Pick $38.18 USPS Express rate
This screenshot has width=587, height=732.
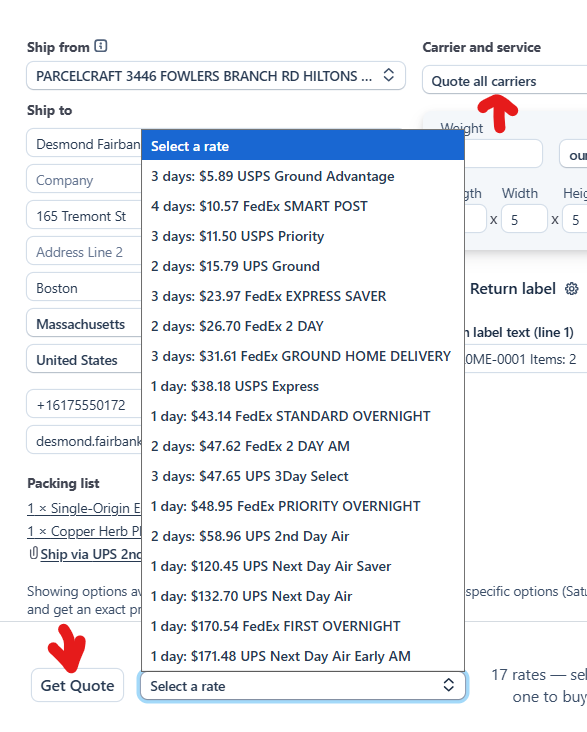pos(303,386)
